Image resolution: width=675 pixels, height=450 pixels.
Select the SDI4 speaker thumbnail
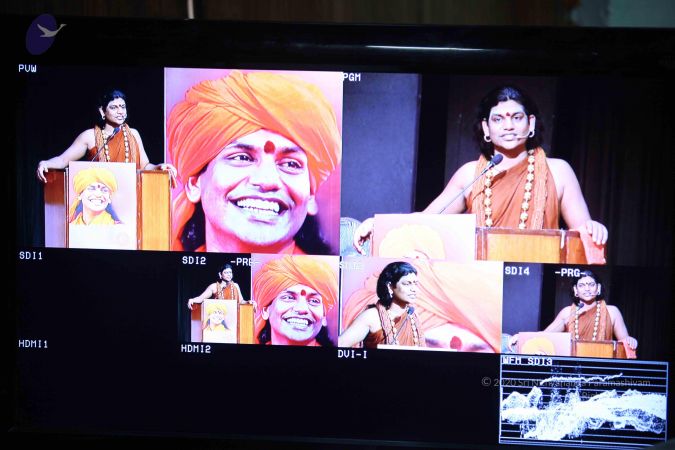(586, 312)
